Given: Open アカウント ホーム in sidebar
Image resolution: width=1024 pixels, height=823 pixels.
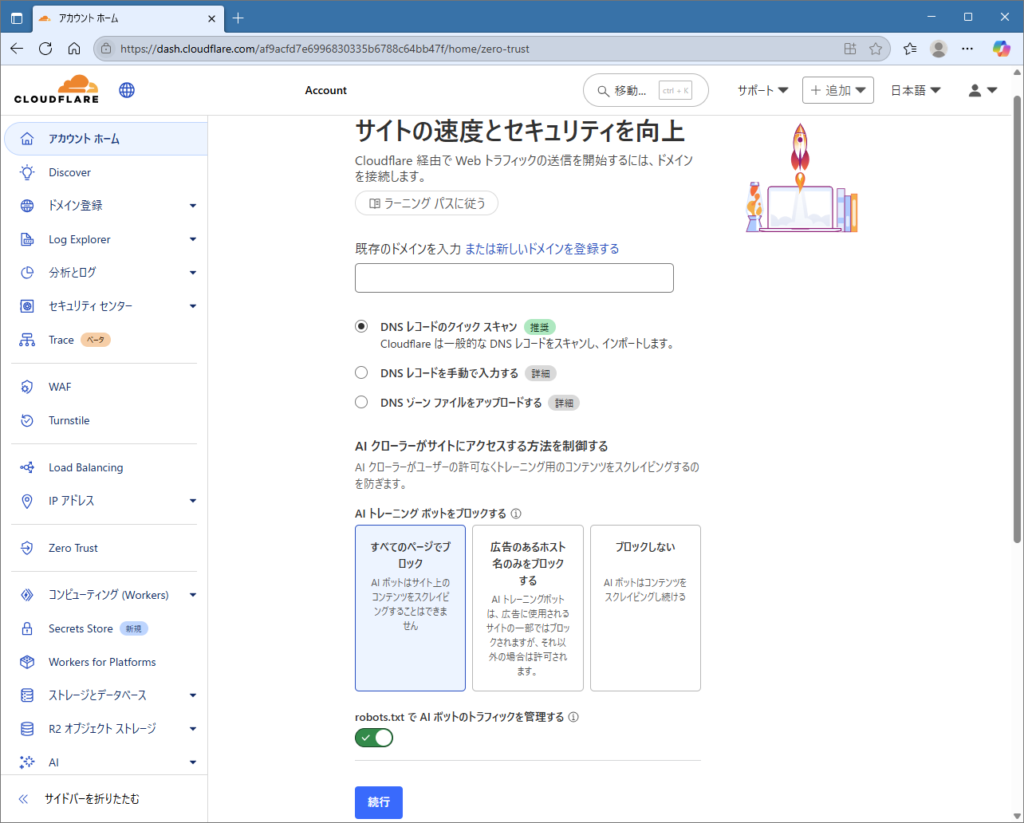Looking at the screenshot, I should (x=106, y=138).
